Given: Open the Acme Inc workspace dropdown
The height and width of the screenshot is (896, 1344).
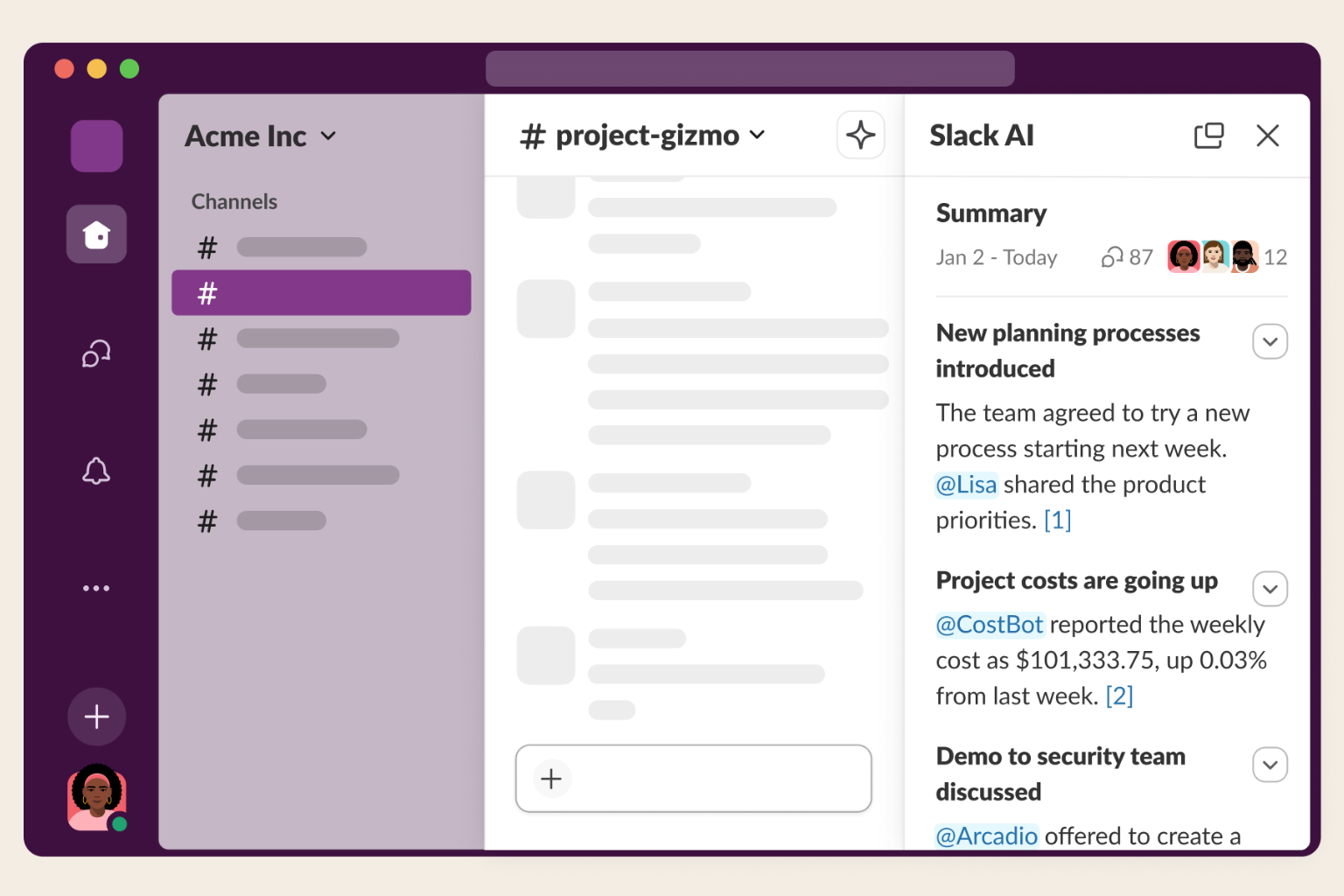Looking at the screenshot, I should (x=260, y=136).
